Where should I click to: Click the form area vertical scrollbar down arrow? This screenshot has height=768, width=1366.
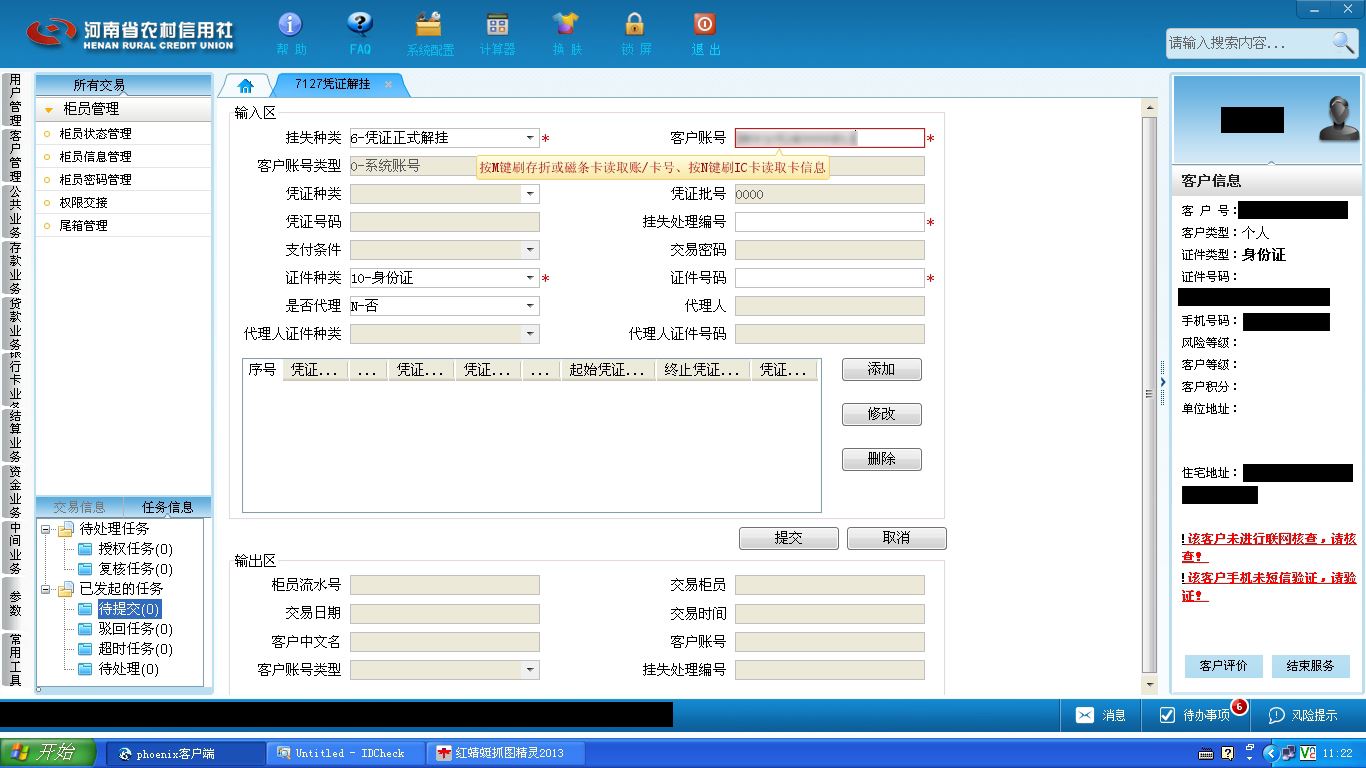click(1149, 685)
